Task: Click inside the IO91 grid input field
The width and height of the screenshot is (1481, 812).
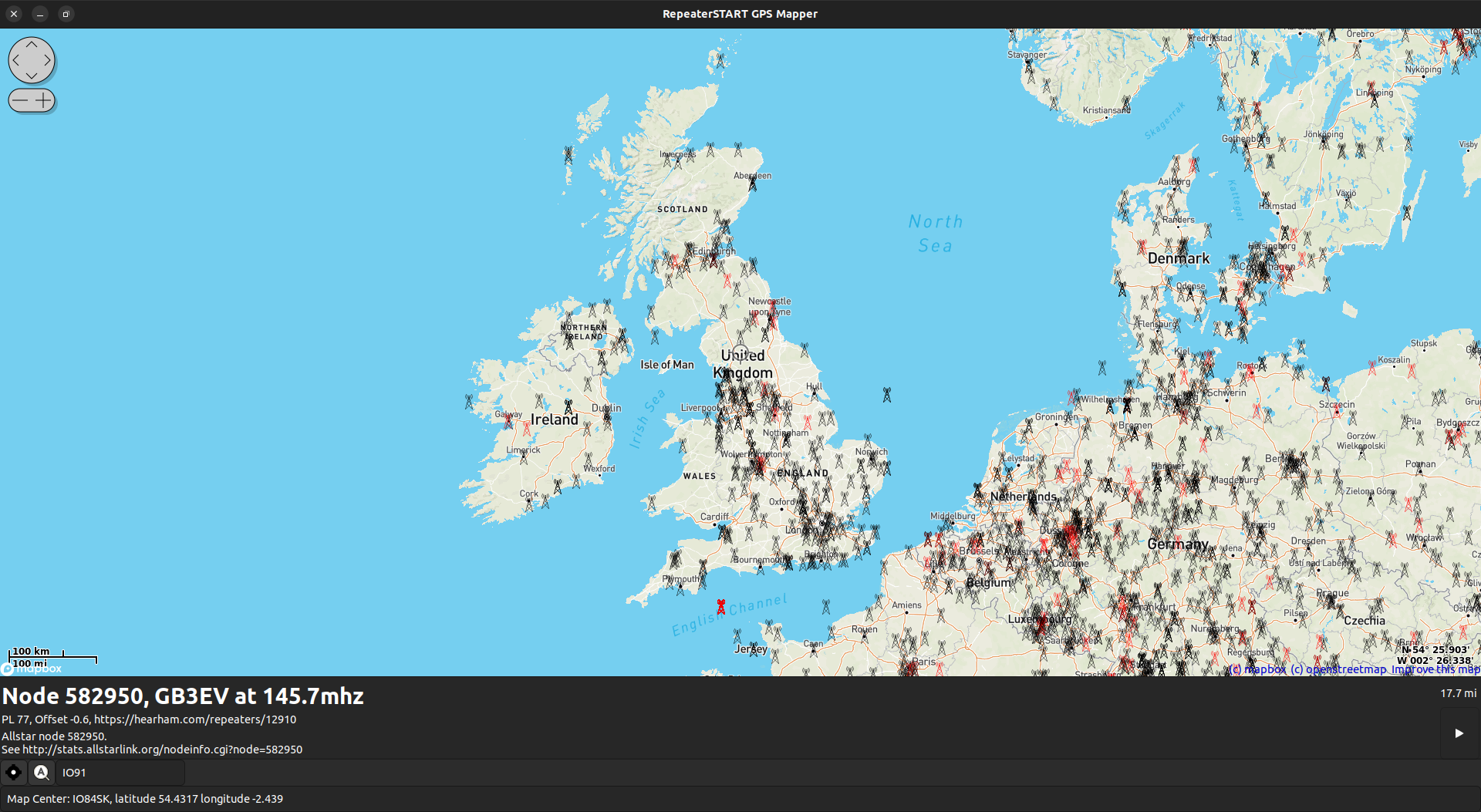Action: (x=116, y=772)
